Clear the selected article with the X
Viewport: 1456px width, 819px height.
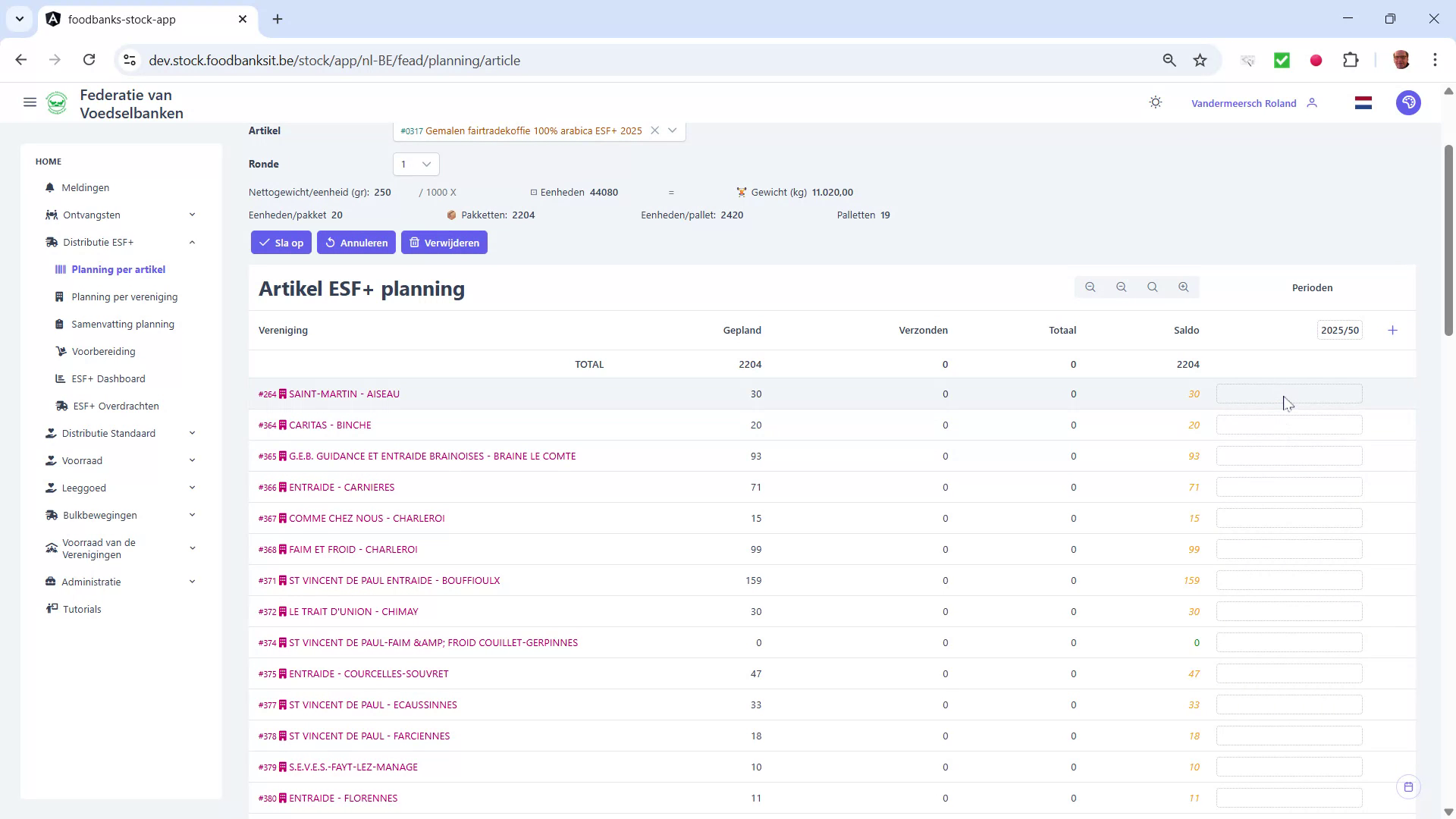click(654, 130)
